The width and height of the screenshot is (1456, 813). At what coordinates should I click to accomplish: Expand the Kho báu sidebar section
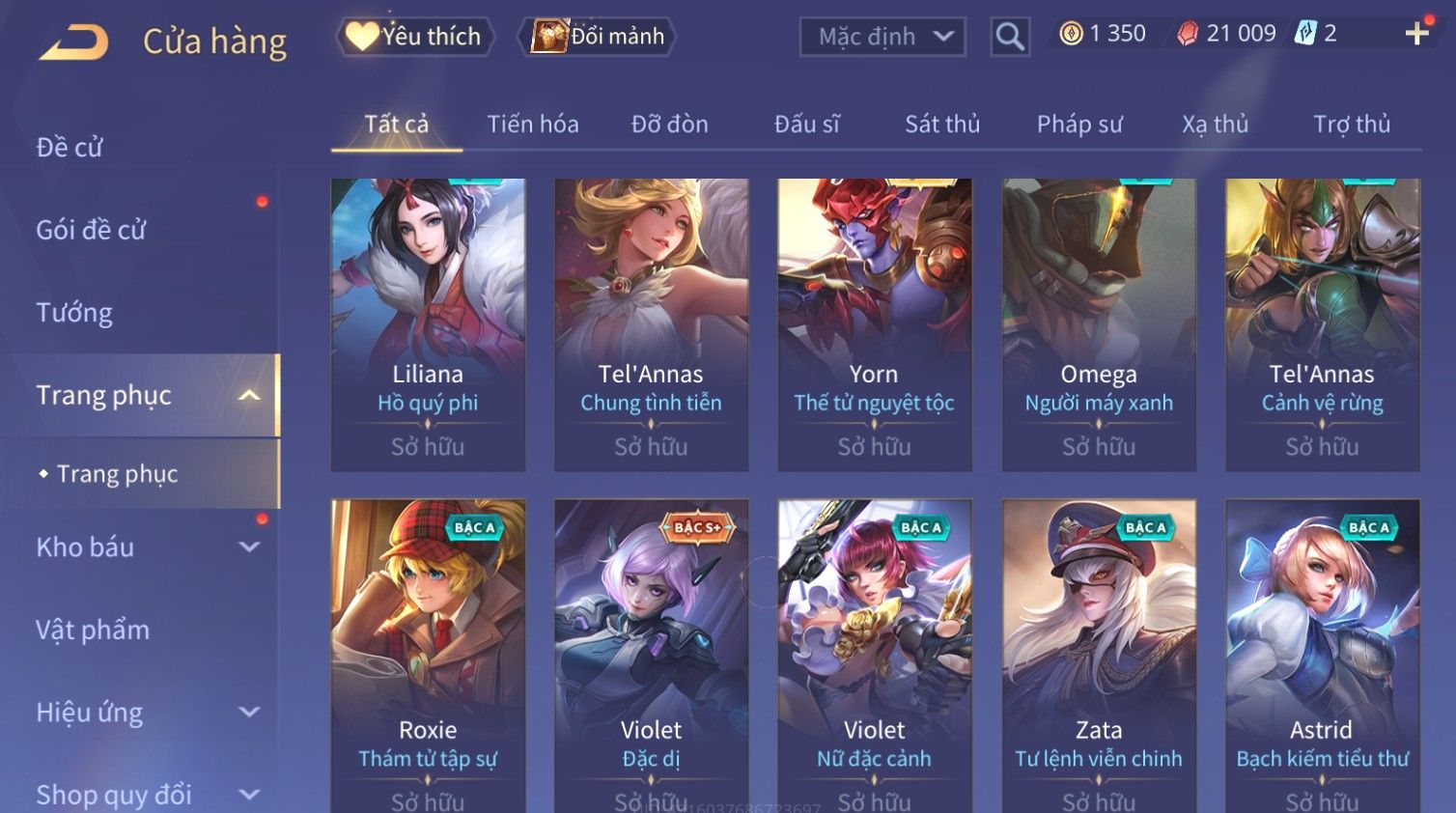[249, 547]
